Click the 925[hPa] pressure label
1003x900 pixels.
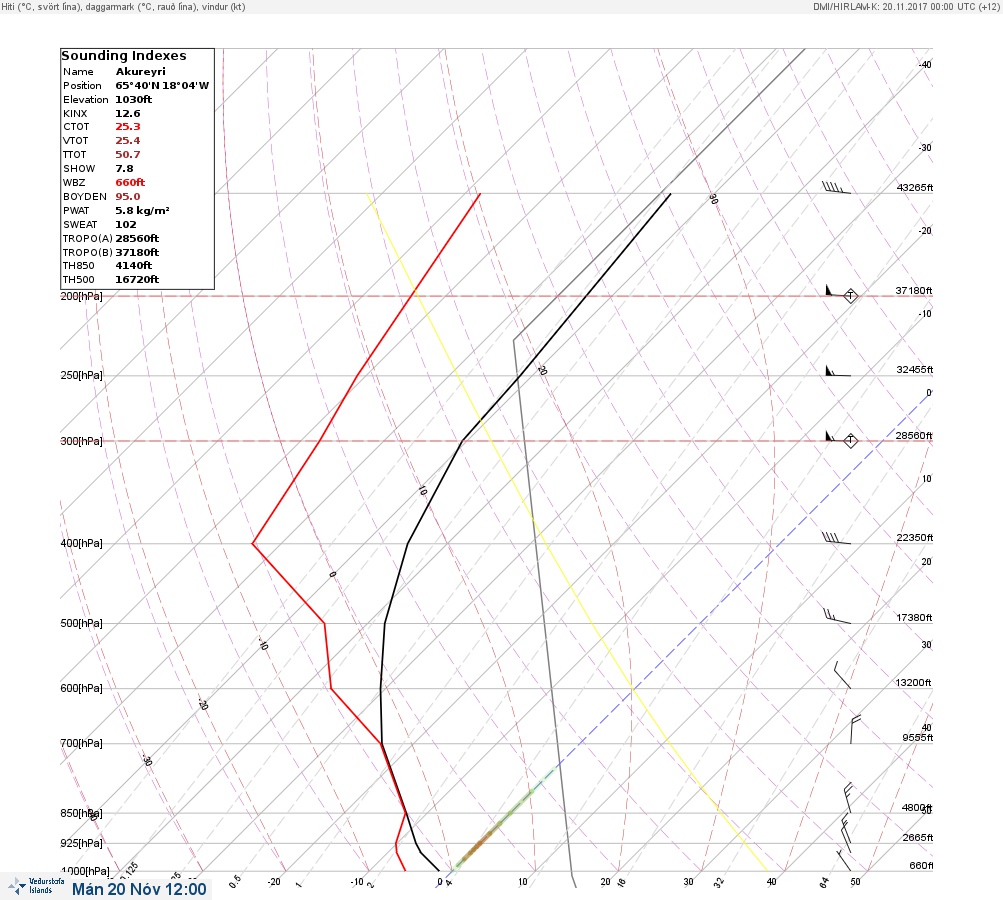pos(81,843)
